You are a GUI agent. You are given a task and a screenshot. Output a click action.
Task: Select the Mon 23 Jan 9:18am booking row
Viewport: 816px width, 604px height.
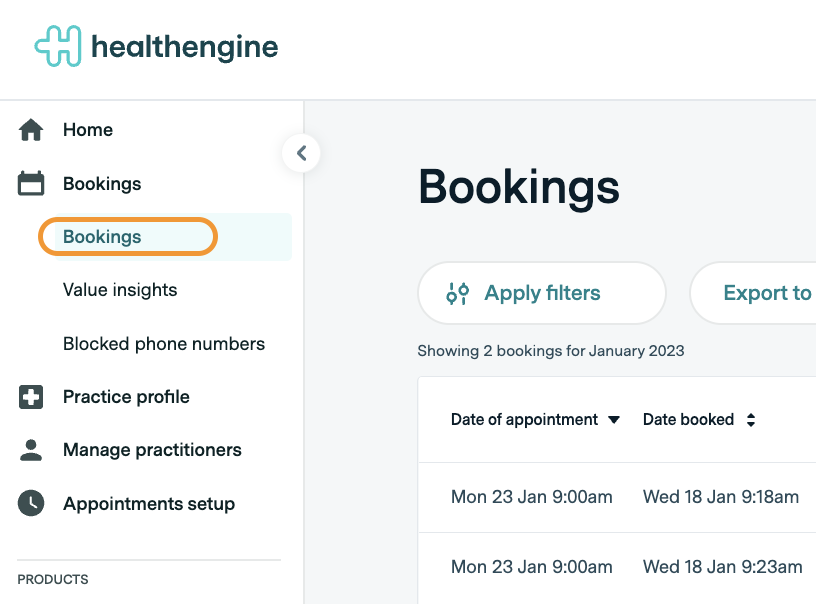tap(620, 497)
